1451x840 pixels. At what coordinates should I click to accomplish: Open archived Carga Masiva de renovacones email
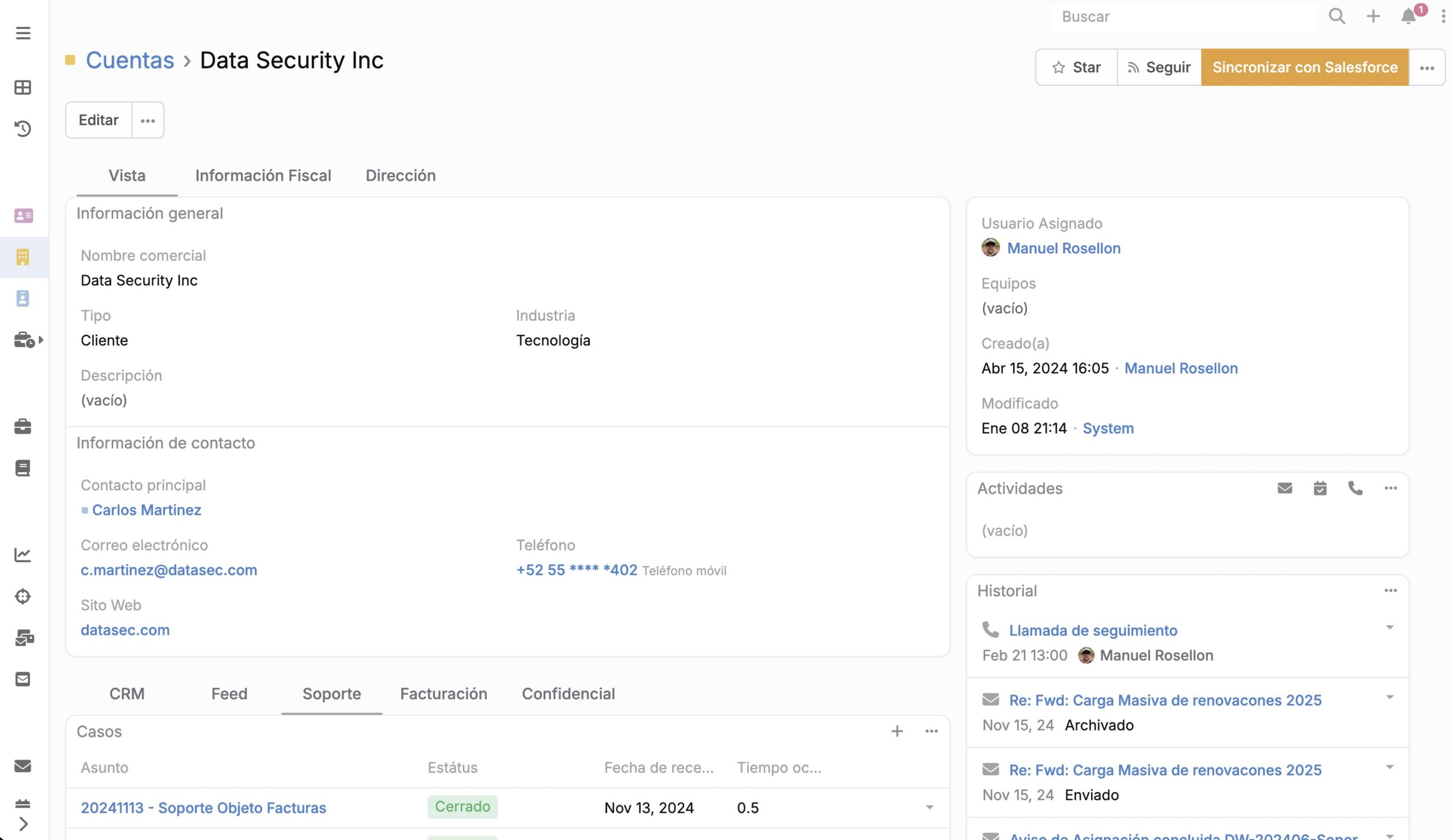tap(1165, 700)
